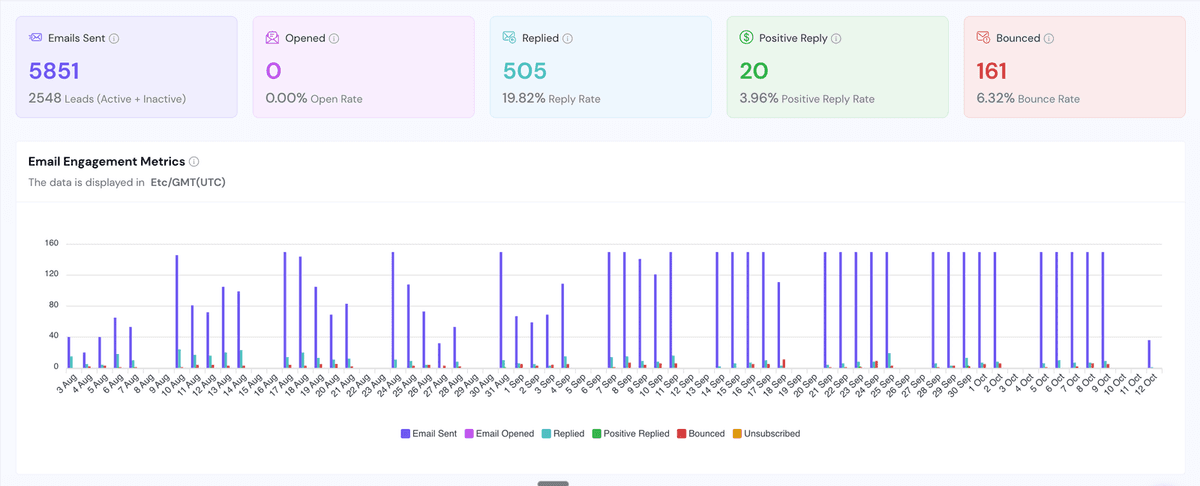Open info tooltip next to Replied
The height and width of the screenshot is (486, 1200).
pyautogui.click(x=567, y=38)
